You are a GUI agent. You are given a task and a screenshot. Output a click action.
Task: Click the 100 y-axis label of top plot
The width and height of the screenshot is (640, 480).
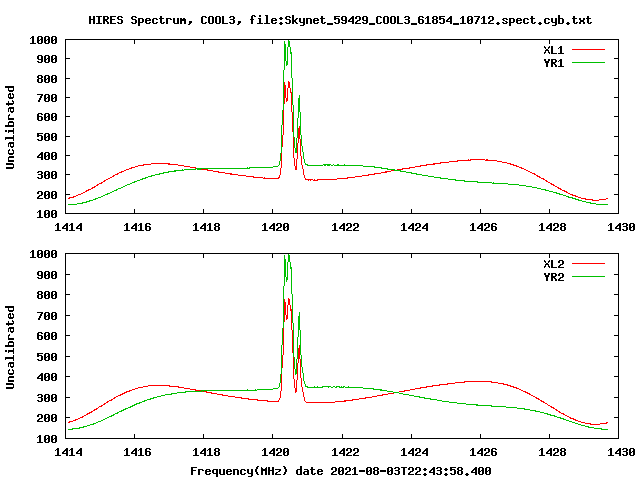pos(47,214)
